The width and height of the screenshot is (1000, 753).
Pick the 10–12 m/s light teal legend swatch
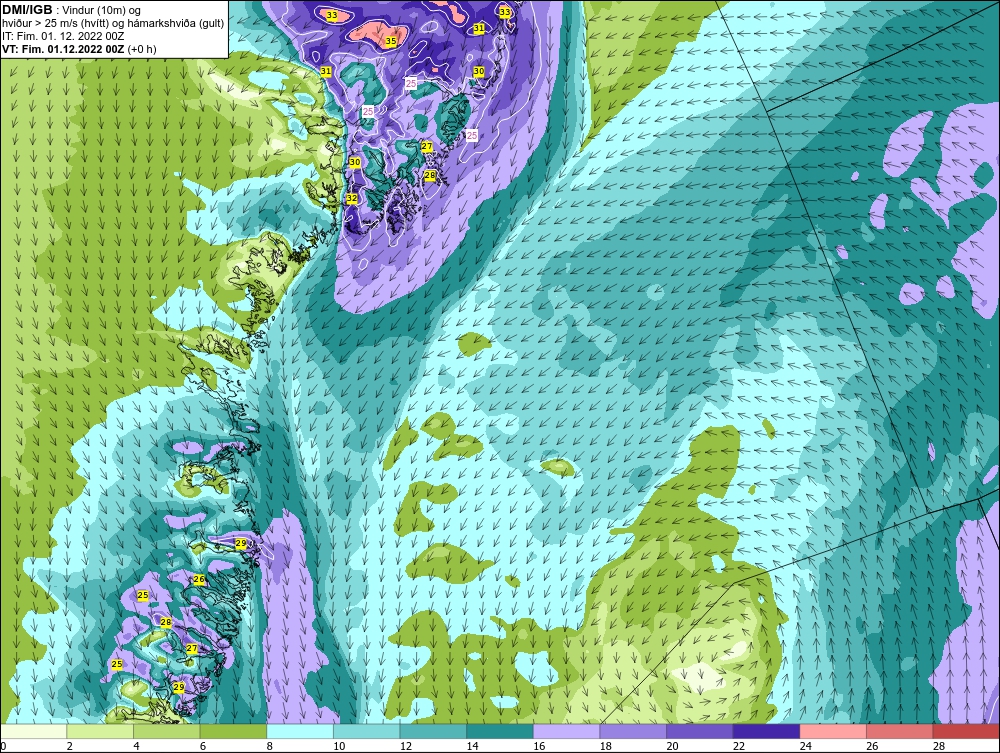[366, 731]
